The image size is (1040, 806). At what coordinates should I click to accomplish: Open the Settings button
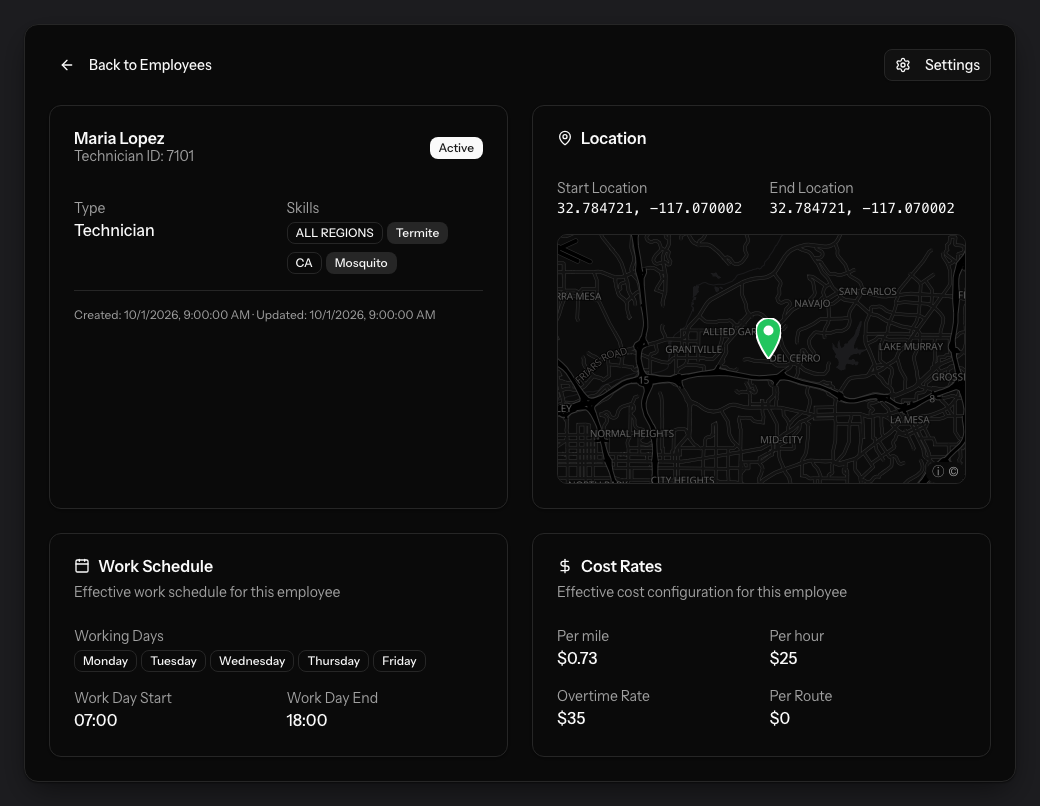(937, 65)
